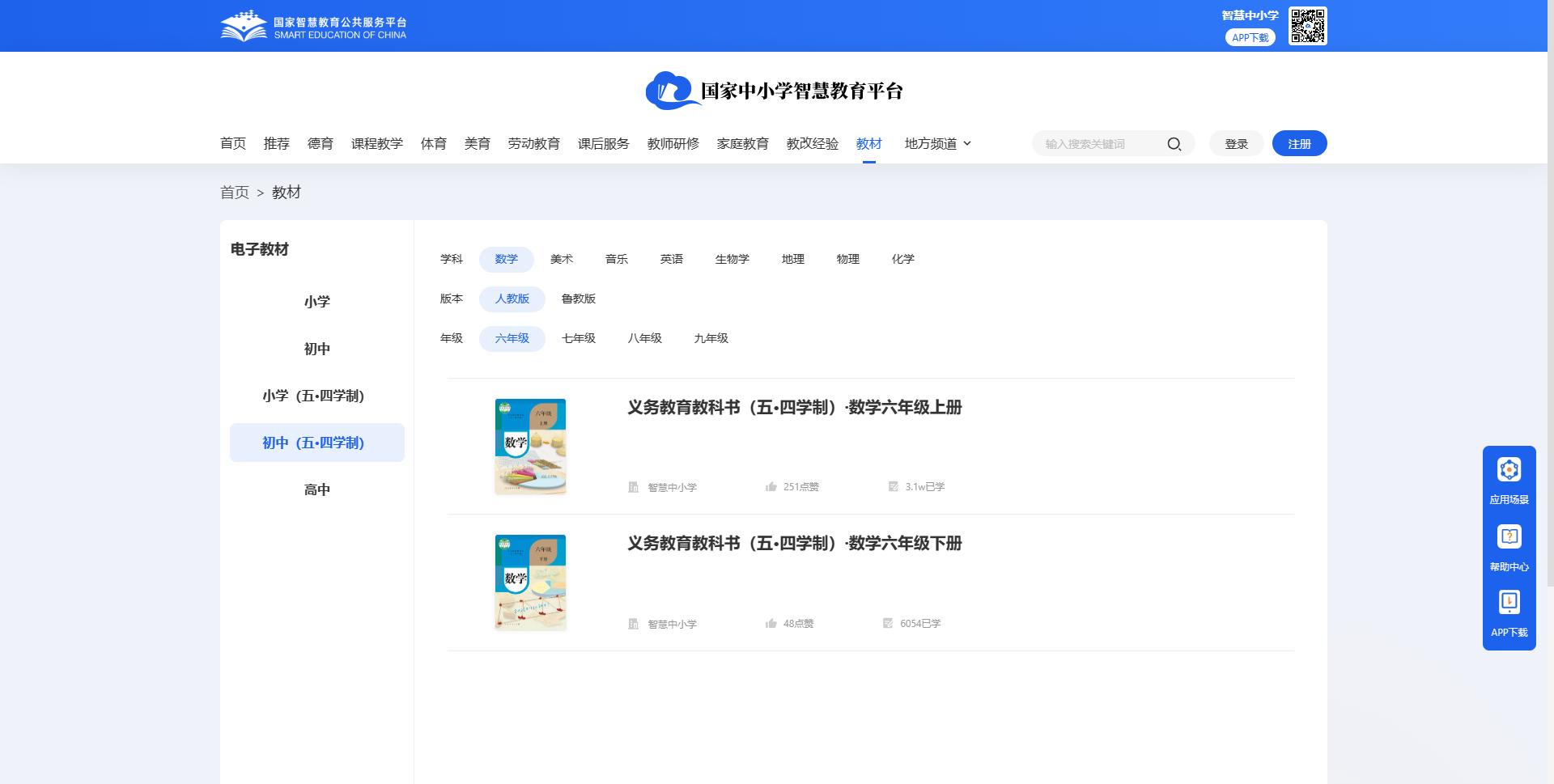Viewport: 1554px width, 784px height.
Task: Click the 注册 register button
Action: coord(1299,143)
